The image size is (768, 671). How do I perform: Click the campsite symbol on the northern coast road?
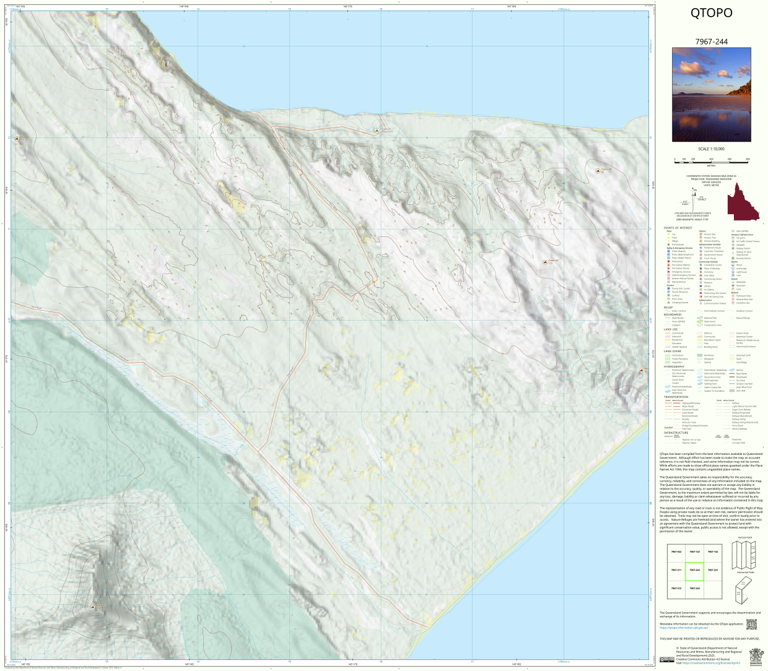[x=377, y=130]
